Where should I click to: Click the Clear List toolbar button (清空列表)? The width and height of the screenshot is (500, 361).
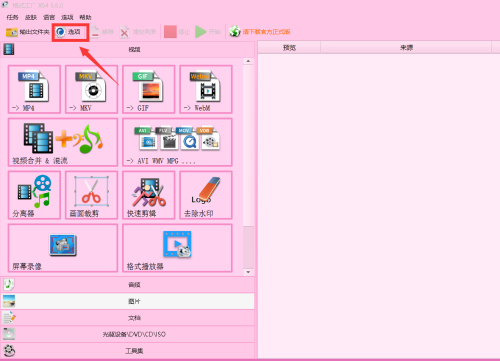pos(138,32)
